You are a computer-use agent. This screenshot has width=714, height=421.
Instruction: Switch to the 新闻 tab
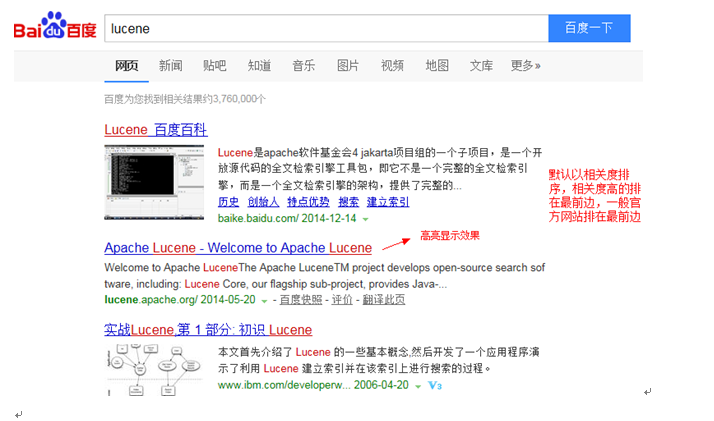tap(170, 66)
